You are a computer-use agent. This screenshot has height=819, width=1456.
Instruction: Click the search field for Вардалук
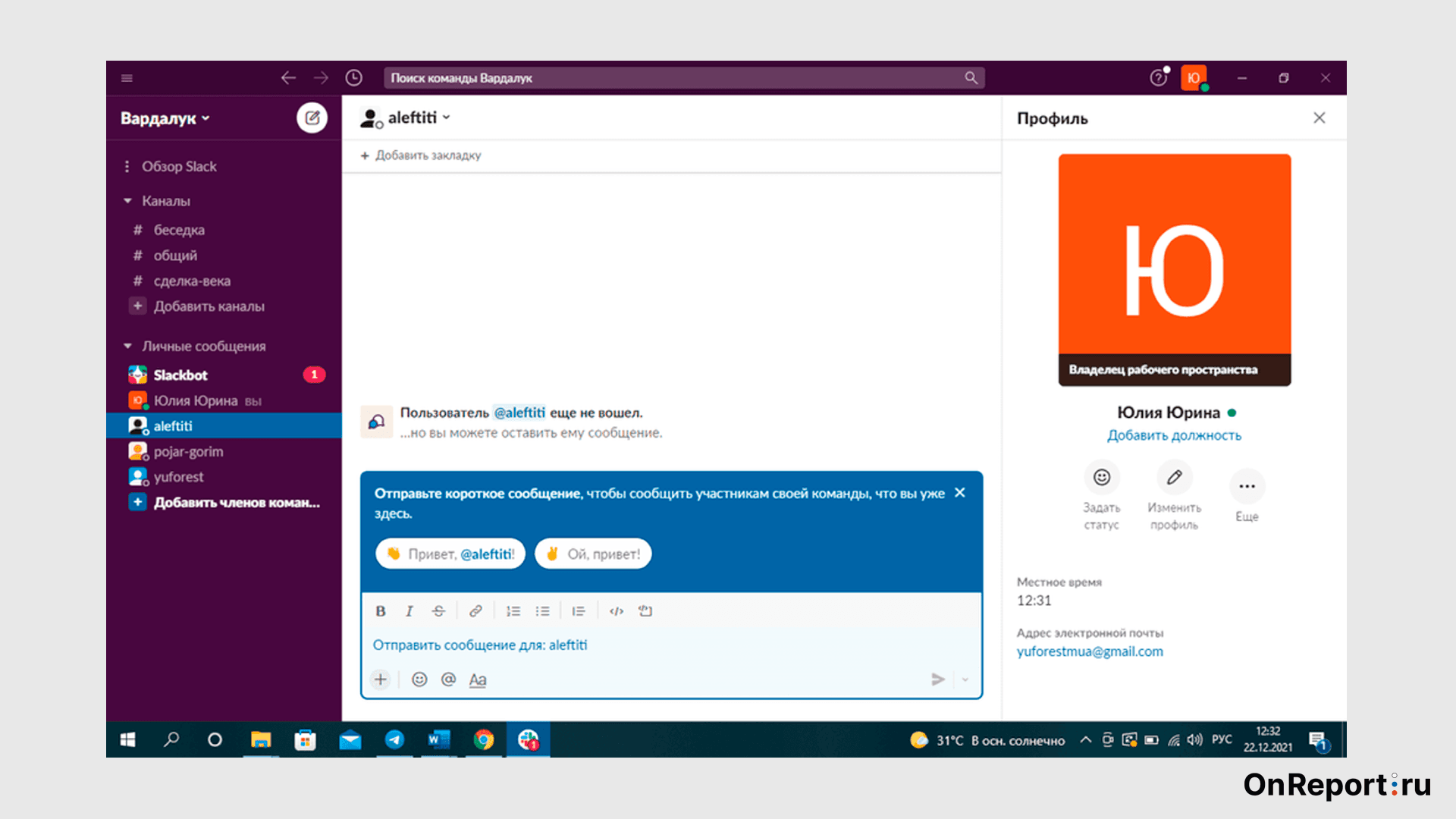[684, 78]
